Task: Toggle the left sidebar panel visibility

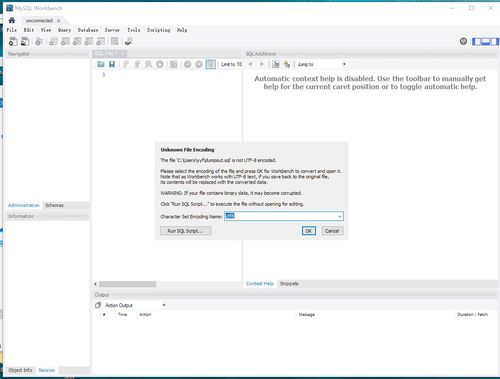Action: point(477,42)
